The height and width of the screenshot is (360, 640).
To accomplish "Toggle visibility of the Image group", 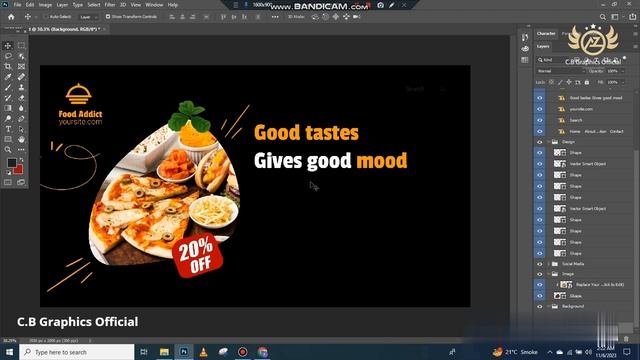I will pos(540,274).
